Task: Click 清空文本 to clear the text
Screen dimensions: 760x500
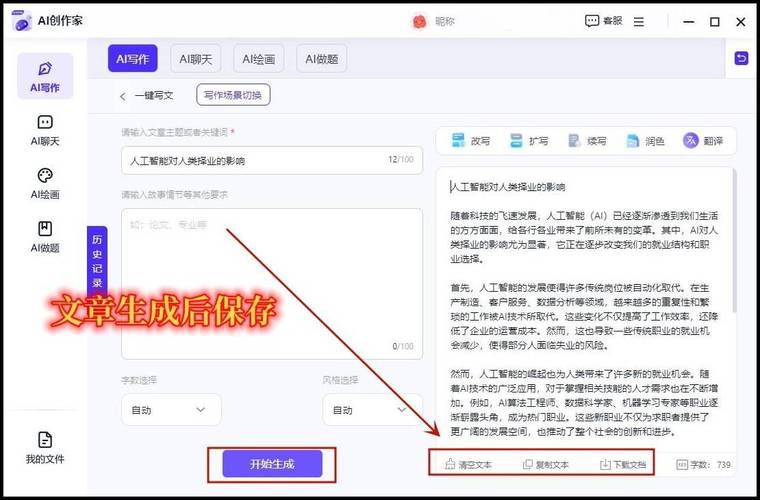Action: (468, 465)
